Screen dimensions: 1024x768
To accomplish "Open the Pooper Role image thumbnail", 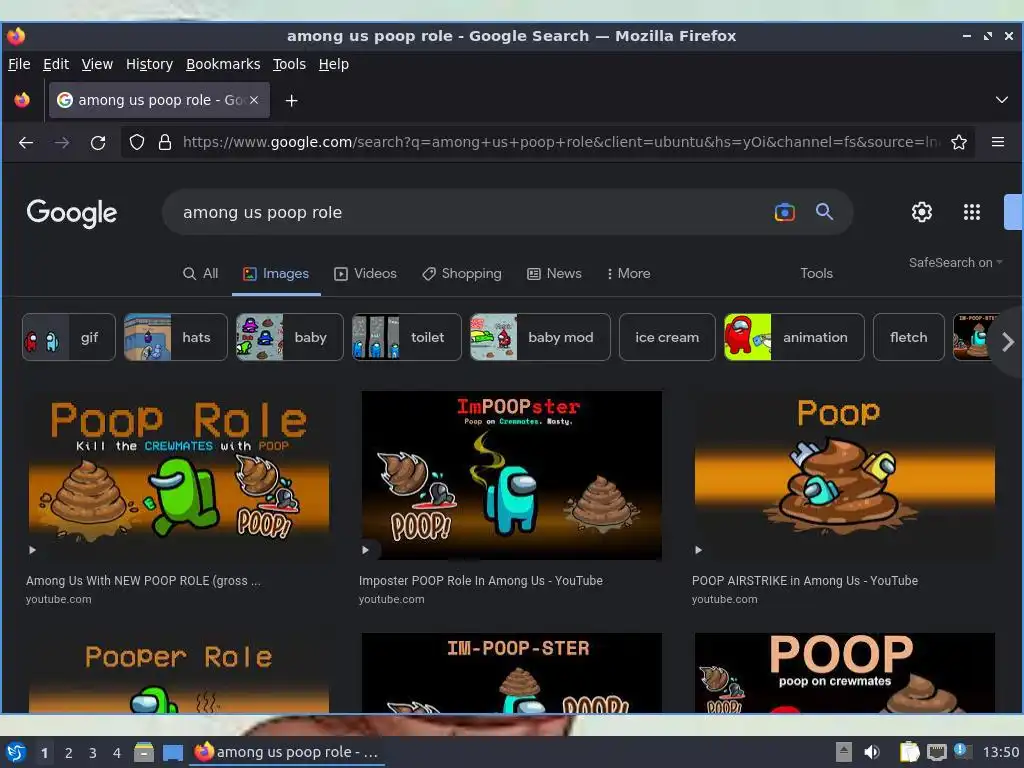I will (179, 673).
